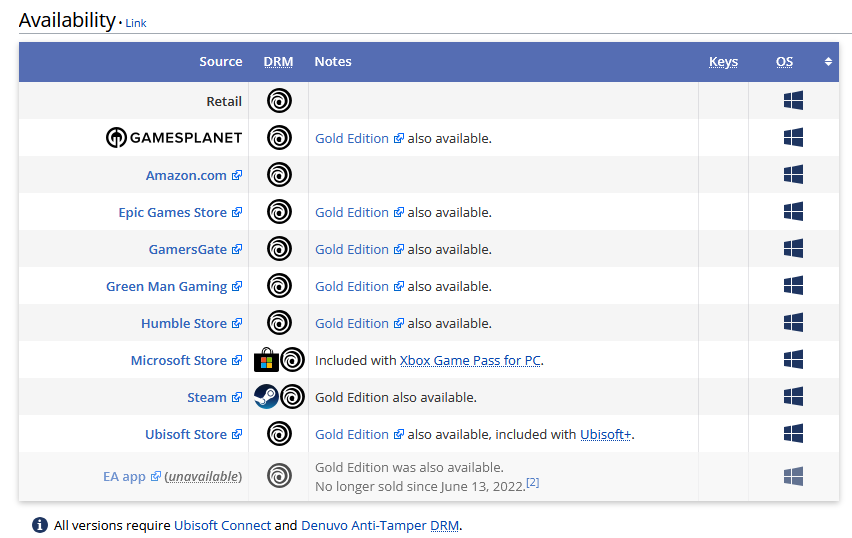Click faded Ubisoft Connect icon in EA app row
Viewport: 852px width, 538px height.
279,476
